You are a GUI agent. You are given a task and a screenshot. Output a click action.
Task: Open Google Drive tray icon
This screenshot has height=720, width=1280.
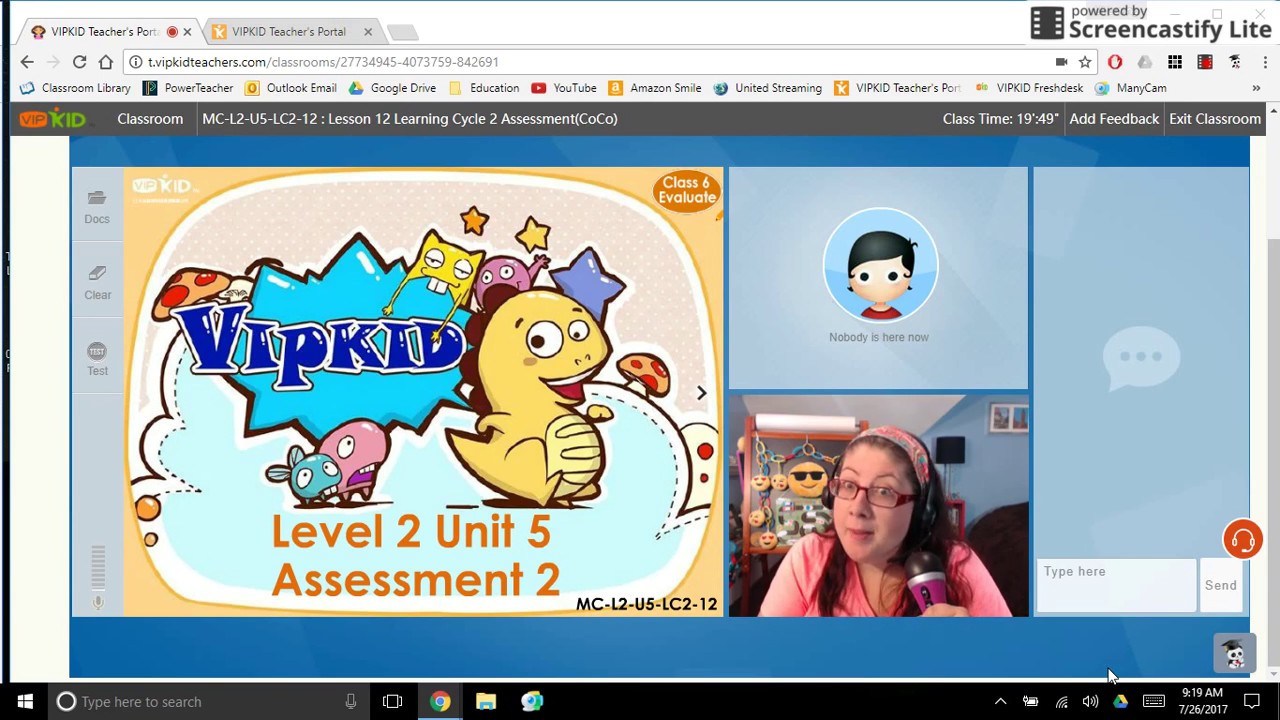coord(1120,701)
